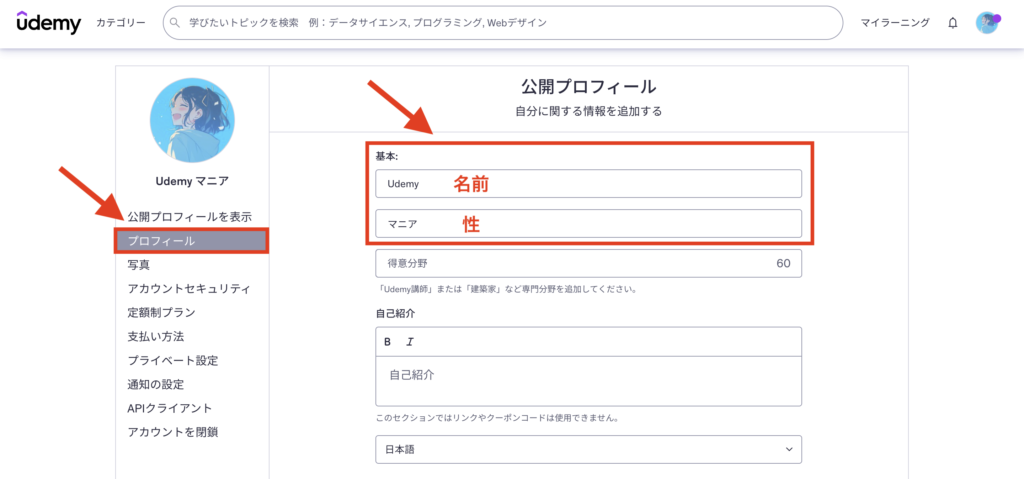
Task: Select 公開プロフィールを表示 in sidebar
Action: [x=189, y=217]
